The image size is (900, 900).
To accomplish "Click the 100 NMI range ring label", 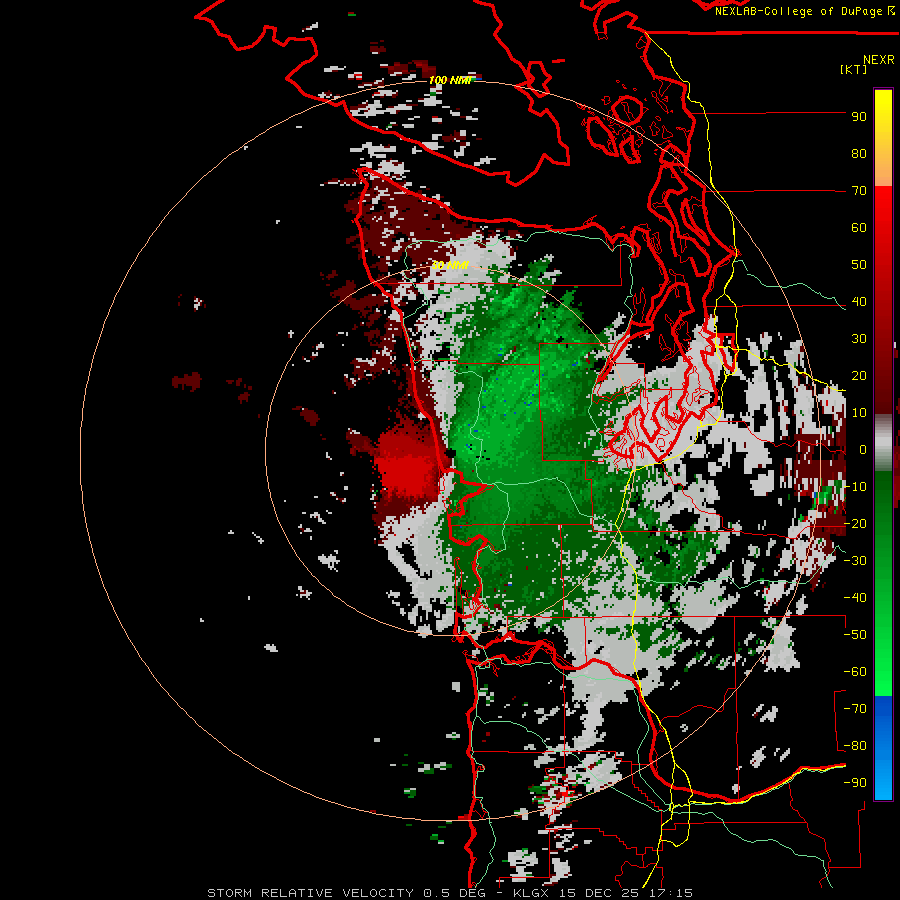I will [x=450, y=80].
